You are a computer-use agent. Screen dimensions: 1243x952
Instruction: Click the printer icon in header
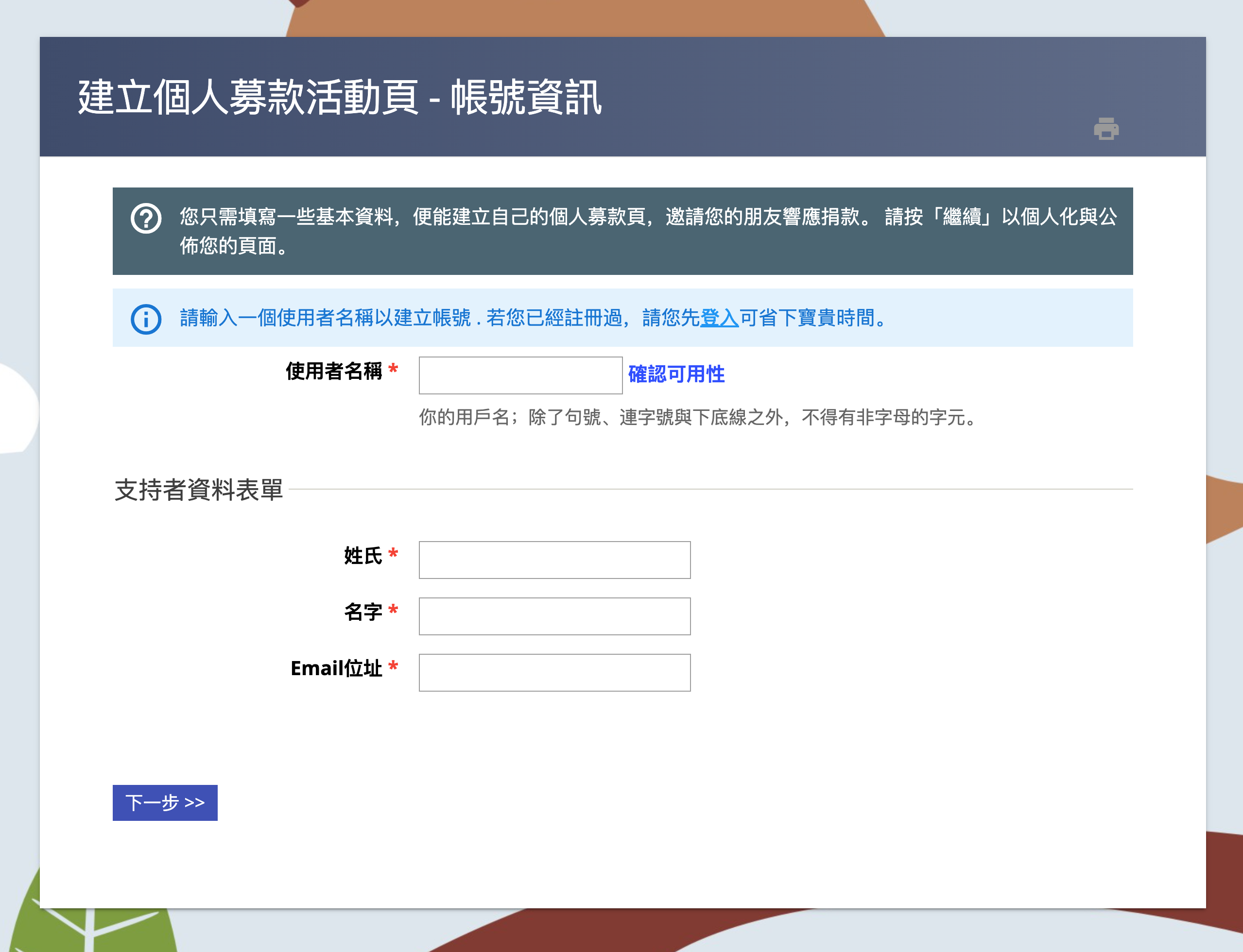coord(1106,129)
